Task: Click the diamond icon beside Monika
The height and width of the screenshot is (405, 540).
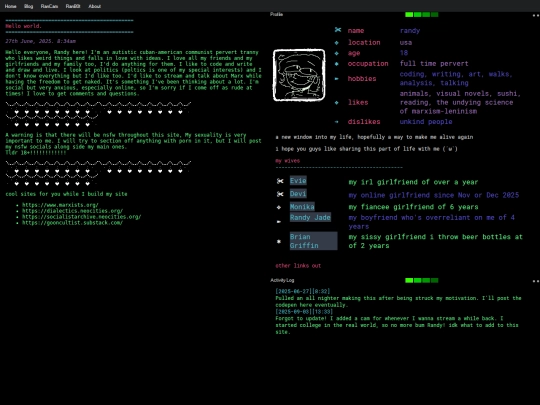Action: pos(279,207)
